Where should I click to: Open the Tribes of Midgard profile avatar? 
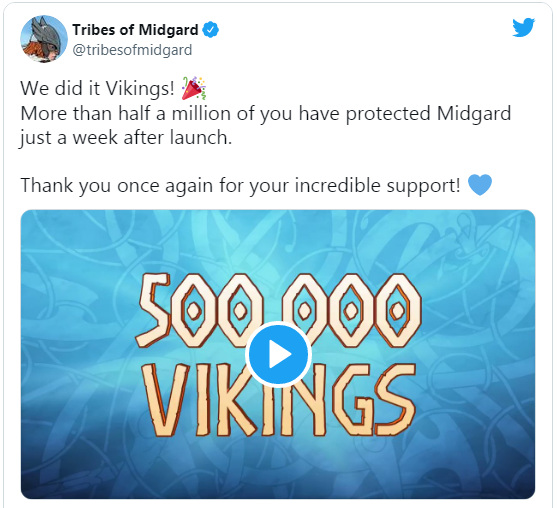(44, 39)
